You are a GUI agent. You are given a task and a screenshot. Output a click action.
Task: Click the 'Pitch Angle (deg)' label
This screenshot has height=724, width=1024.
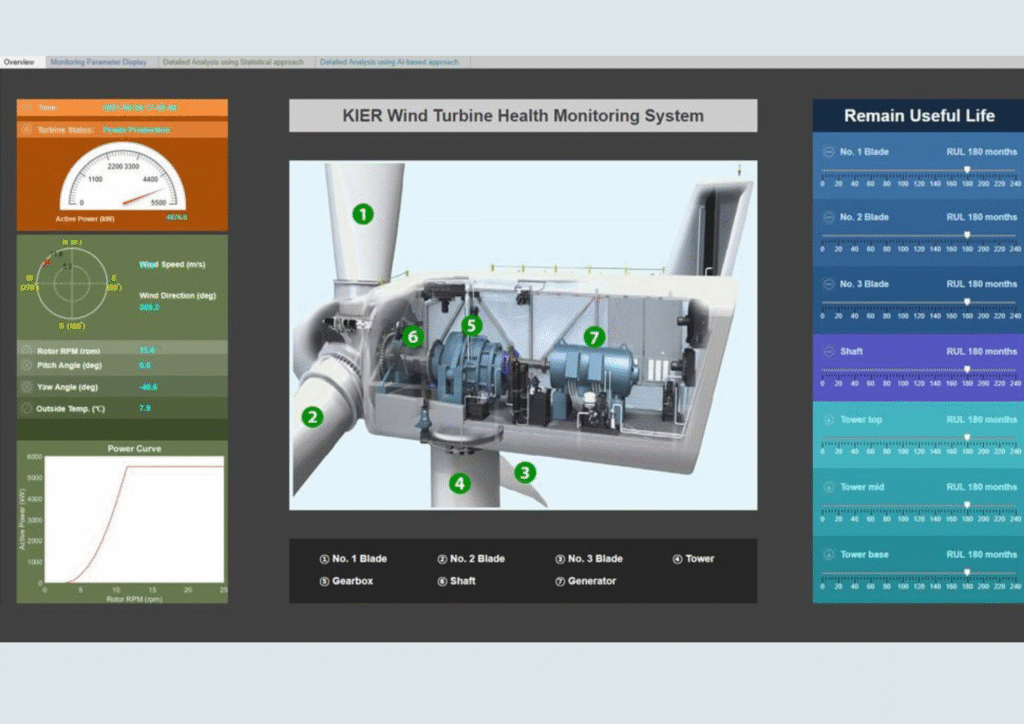tap(69, 366)
